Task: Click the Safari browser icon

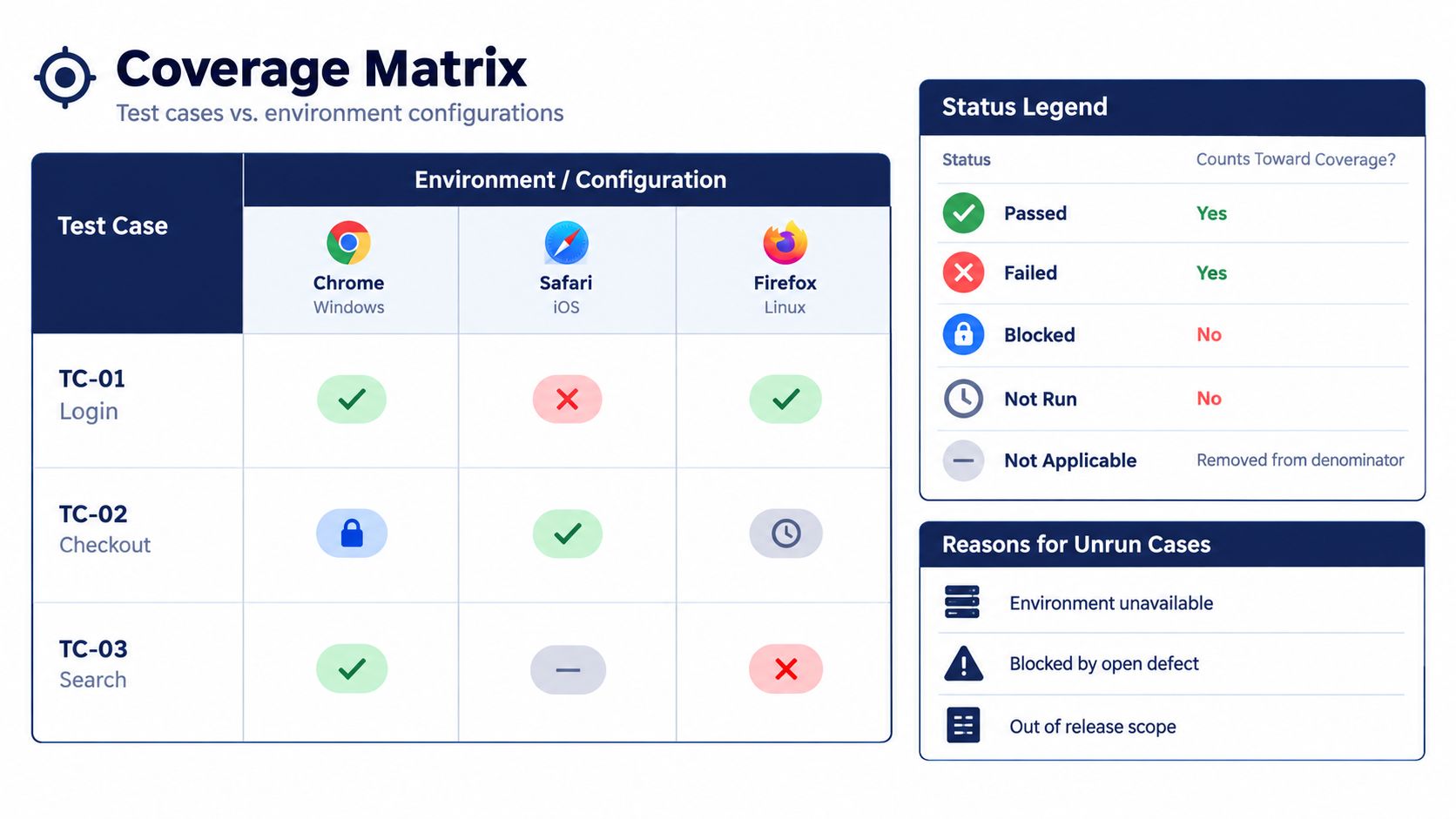Action: point(566,243)
